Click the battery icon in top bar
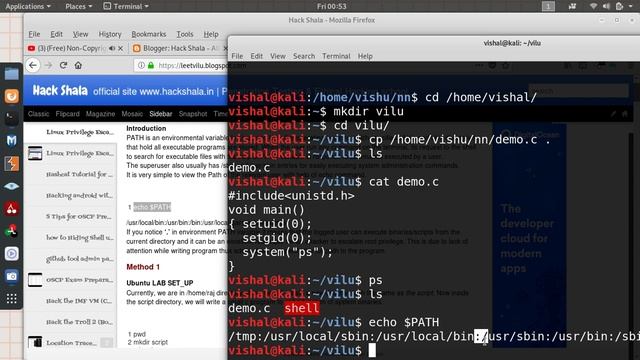Viewport: 640px width, 360px height. (619, 6)
